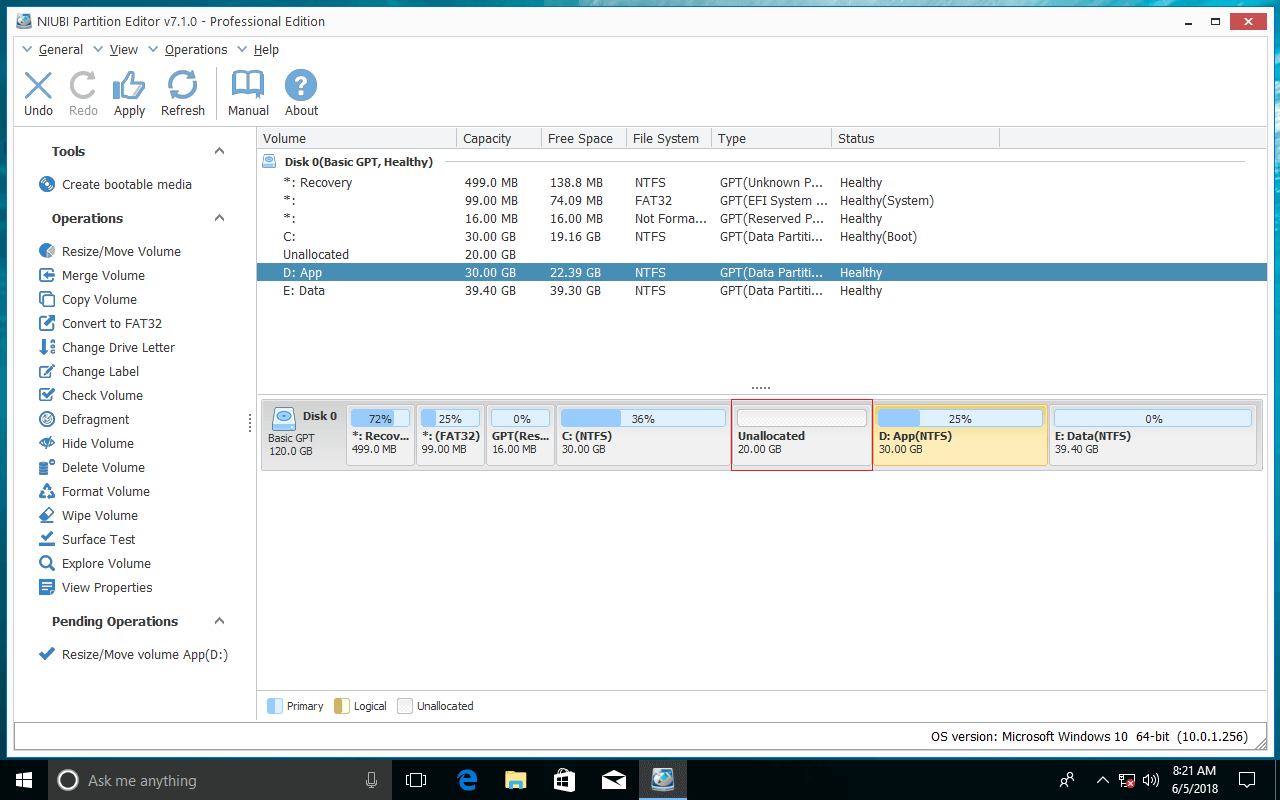Choose Change Drive Letter operation
This screenshot has height=800, width=1280.
(106, 347)
